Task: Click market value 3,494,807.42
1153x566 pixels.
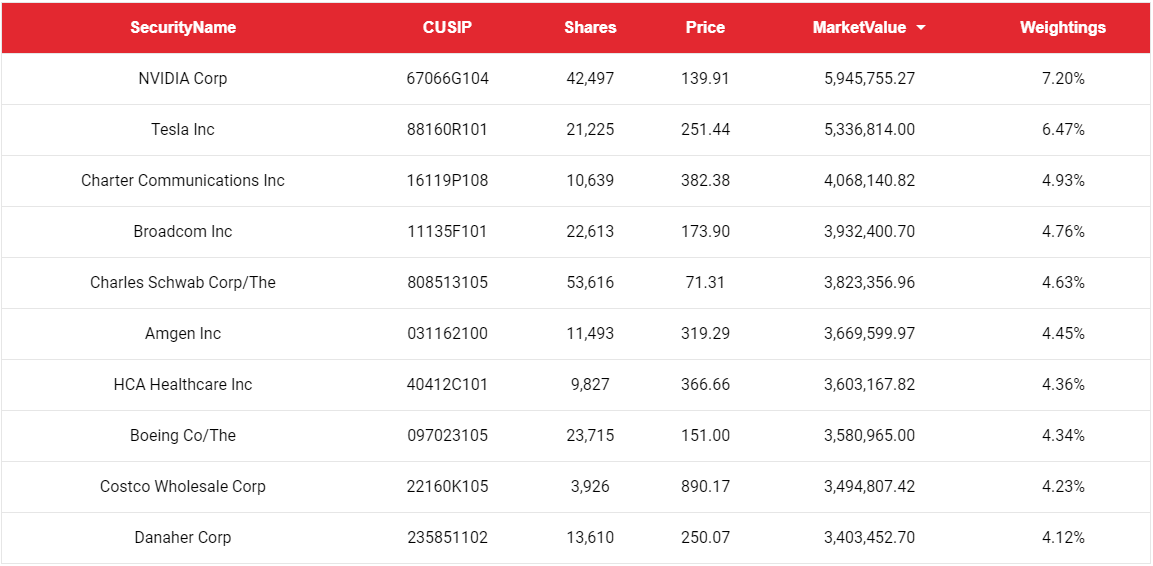Action: (x=870, y=487)
